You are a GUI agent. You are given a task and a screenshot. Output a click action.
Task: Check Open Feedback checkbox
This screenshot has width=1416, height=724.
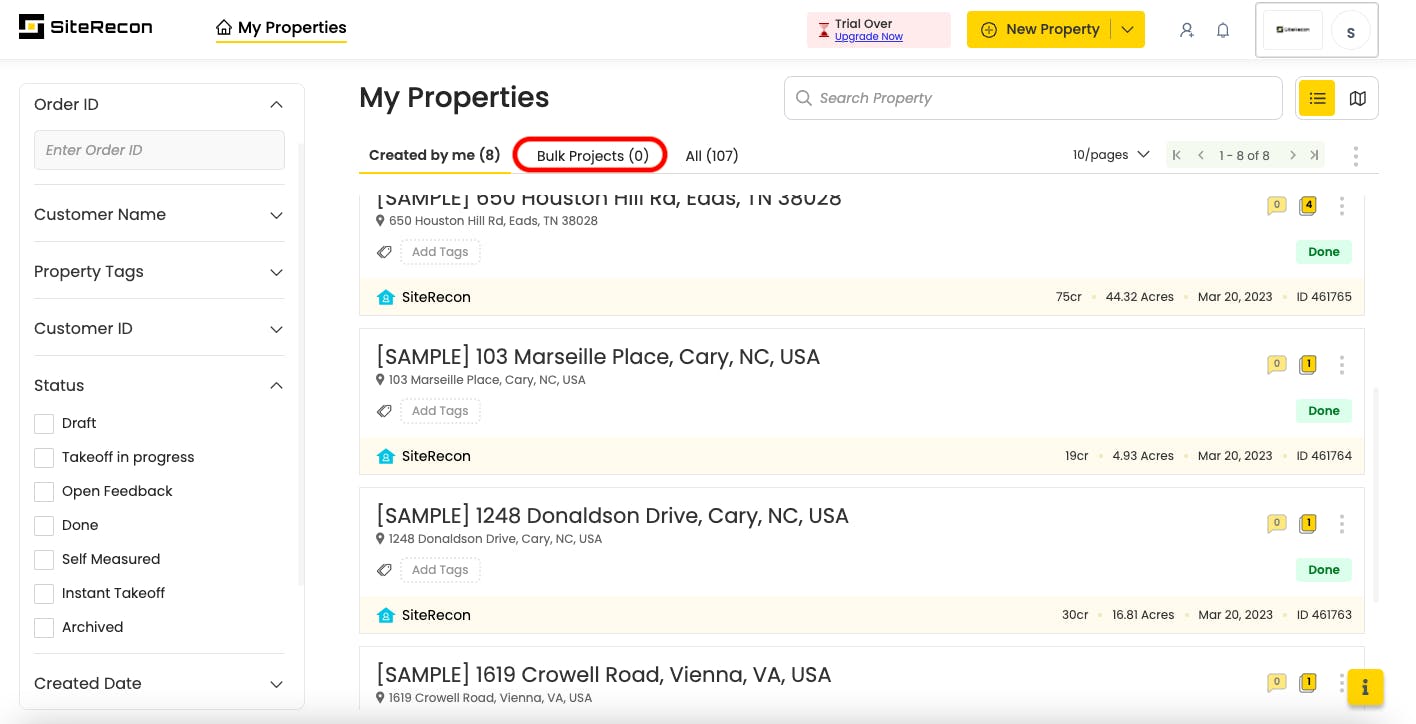(x=44, y=492)
